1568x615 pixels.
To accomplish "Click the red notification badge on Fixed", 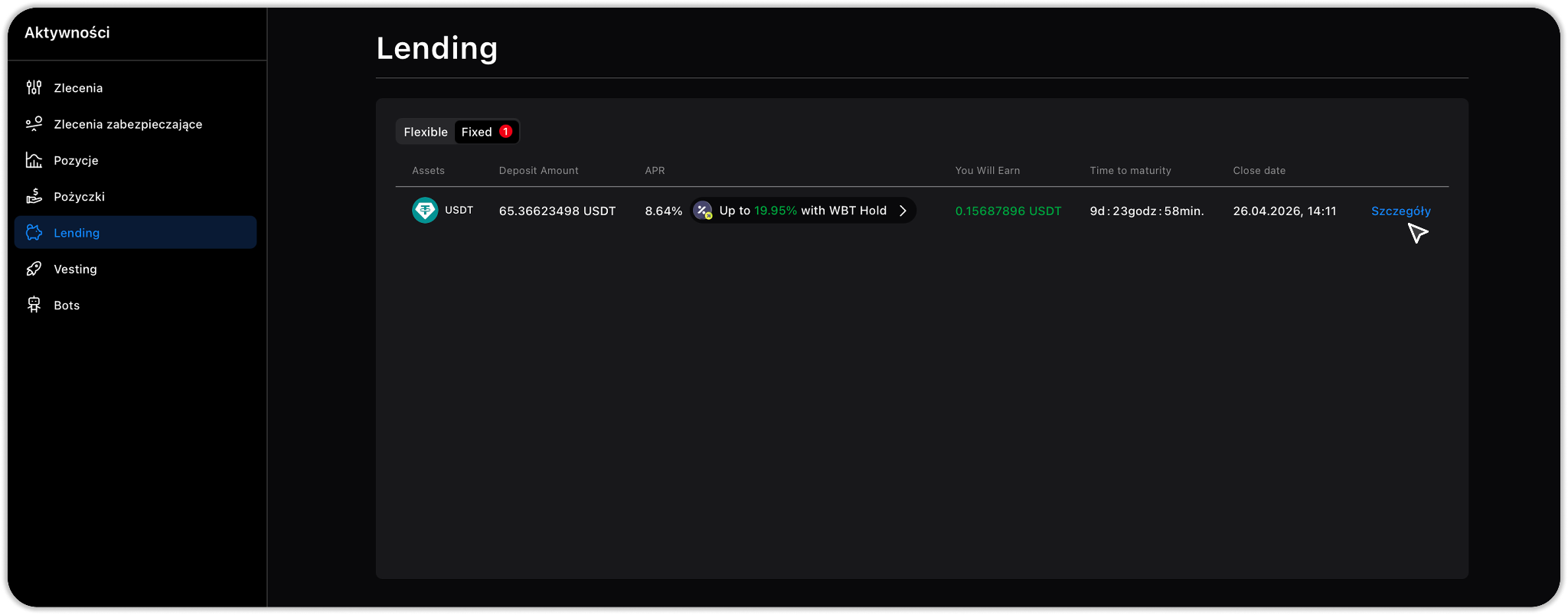I will (x=505, y=132).
